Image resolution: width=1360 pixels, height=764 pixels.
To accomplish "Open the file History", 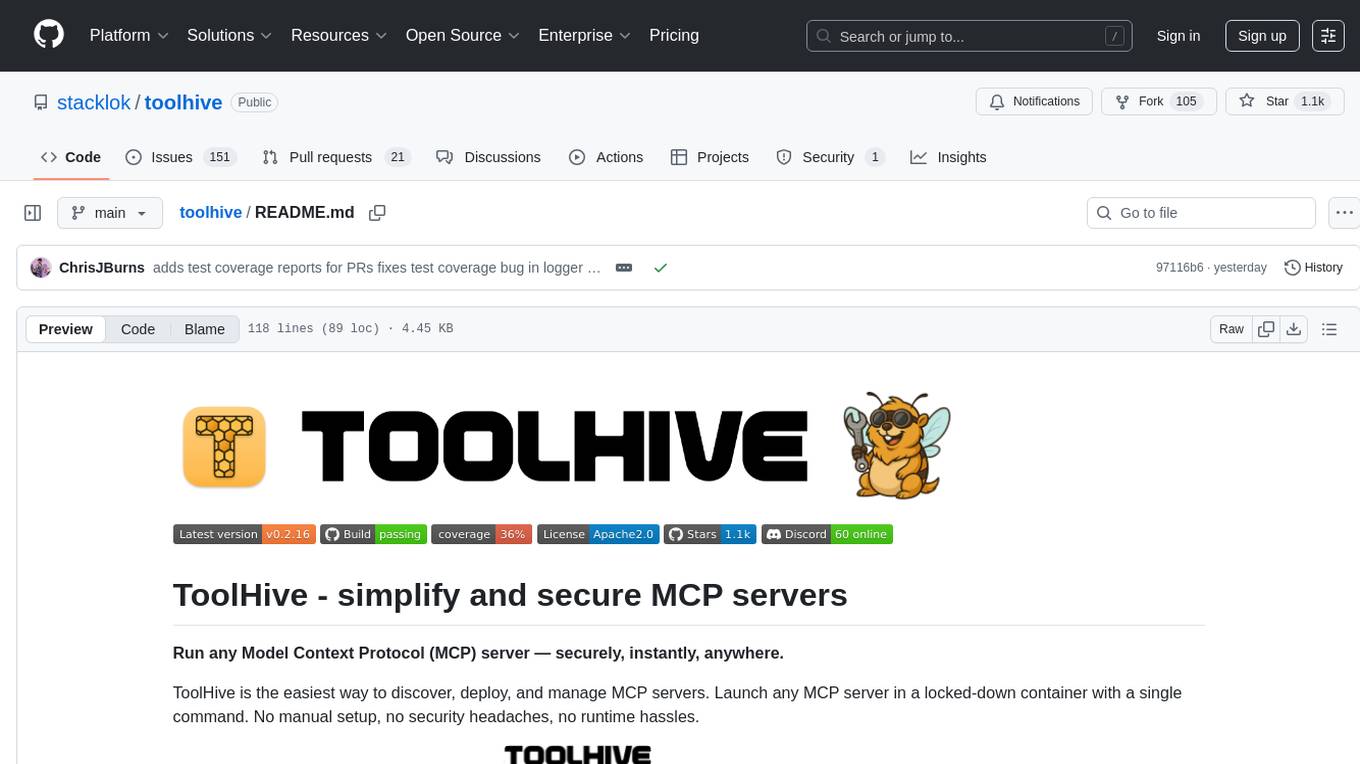I will (x=1313, y=268).
